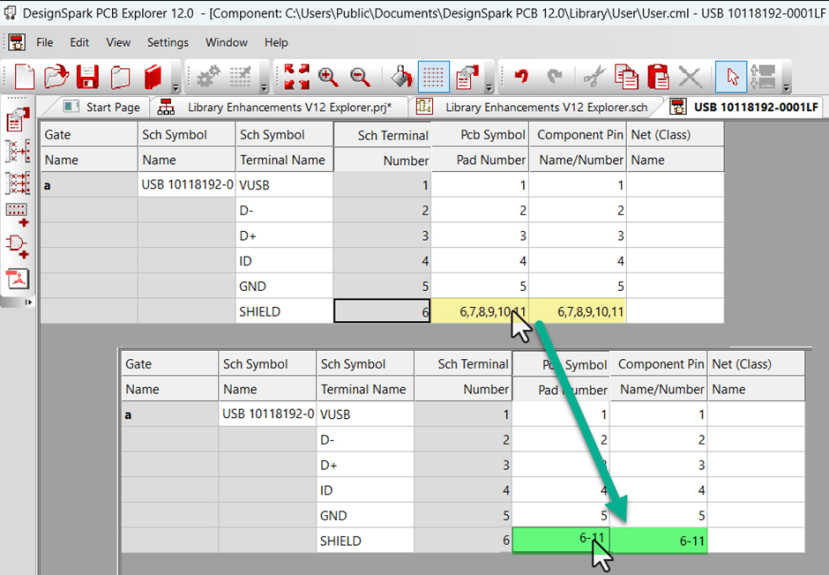This screenshot has width=829, height=575.
Task: Click Sch Terminal Number header in upper table
Action: [x=382, y=147]
